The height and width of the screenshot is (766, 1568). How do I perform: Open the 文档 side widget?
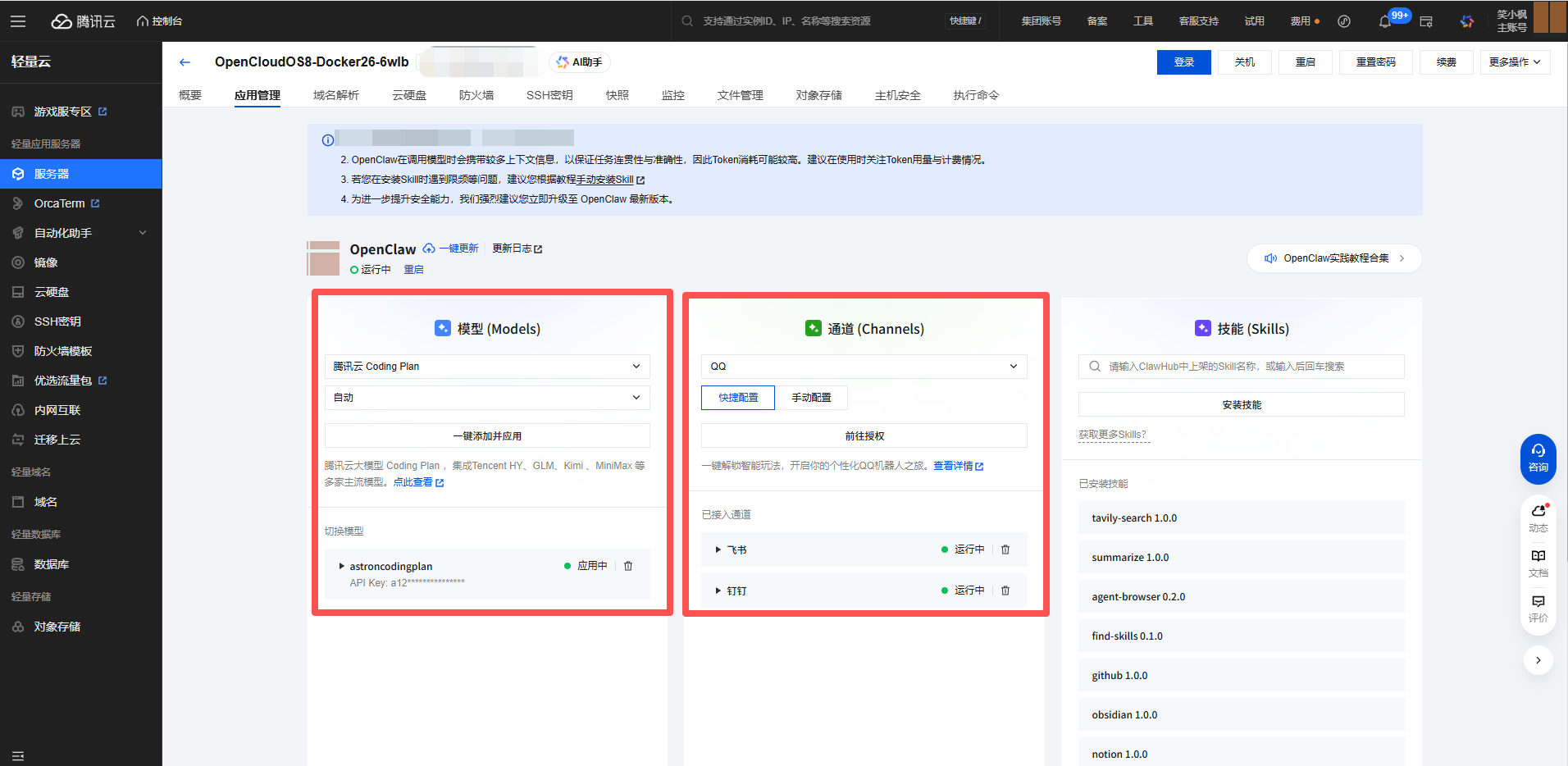(x=1538, y=564)
